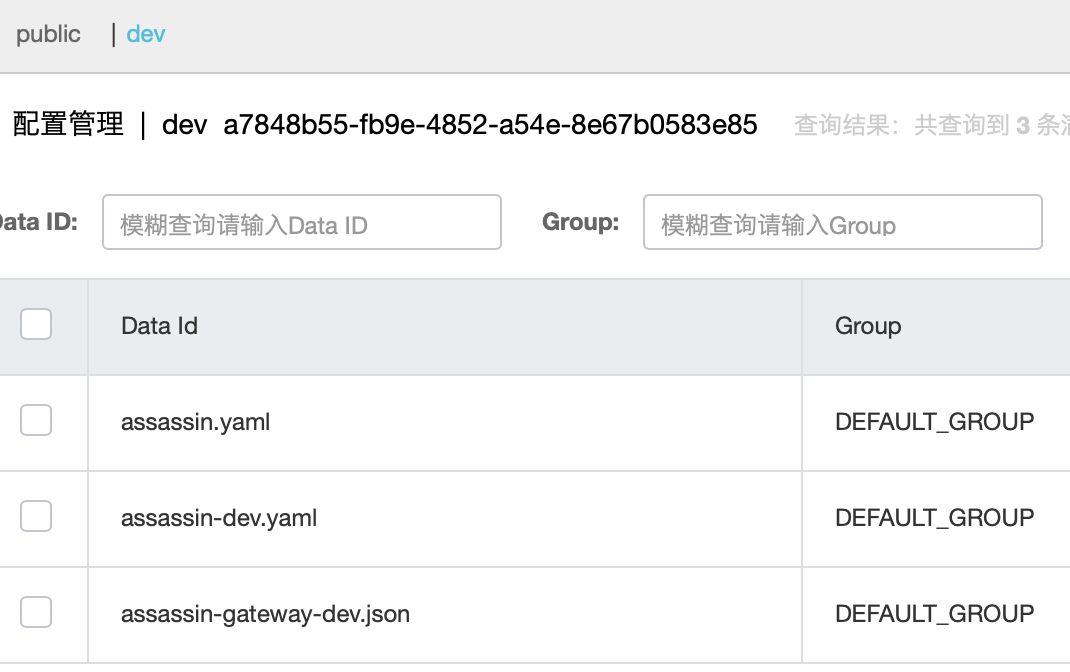Check the select-all checkbox in table header

[36, 324]
